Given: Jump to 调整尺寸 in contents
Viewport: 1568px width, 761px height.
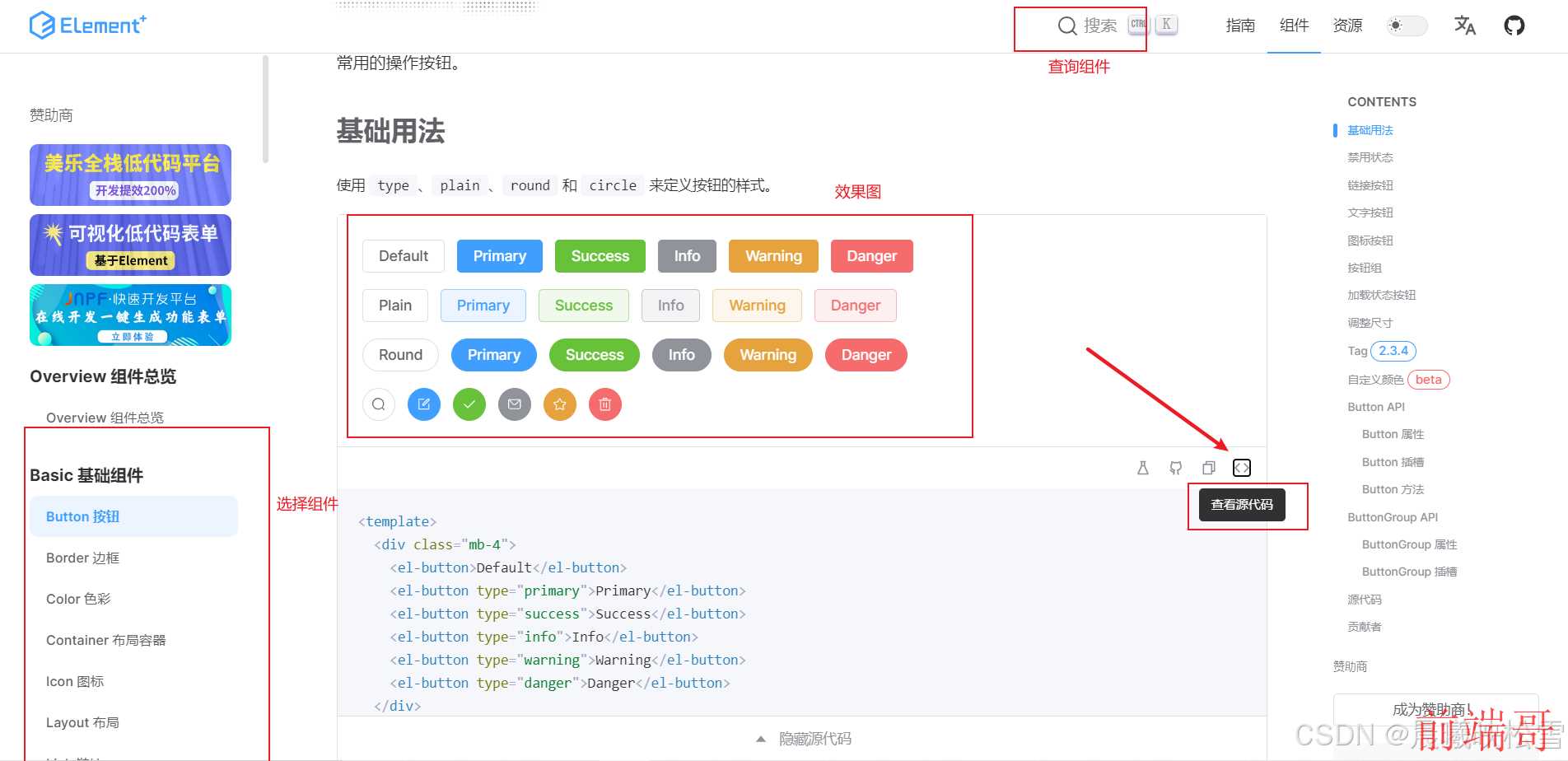Looking at the screenshot, I should (x=1370, y=323).
